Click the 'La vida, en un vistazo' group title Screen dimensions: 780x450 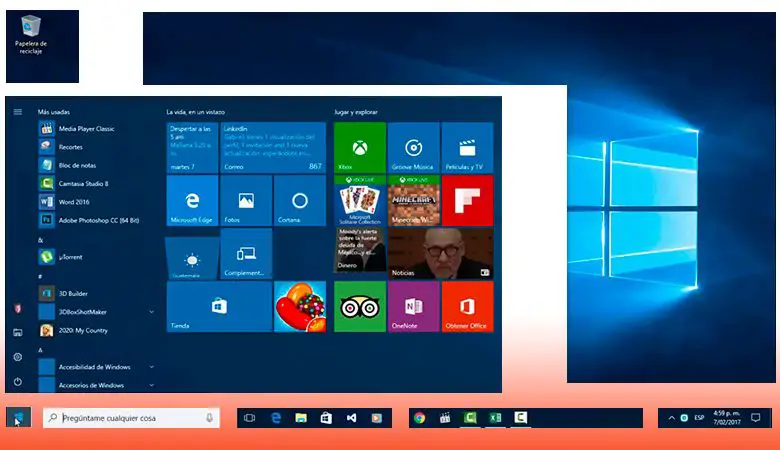click(x=195, y=112)
